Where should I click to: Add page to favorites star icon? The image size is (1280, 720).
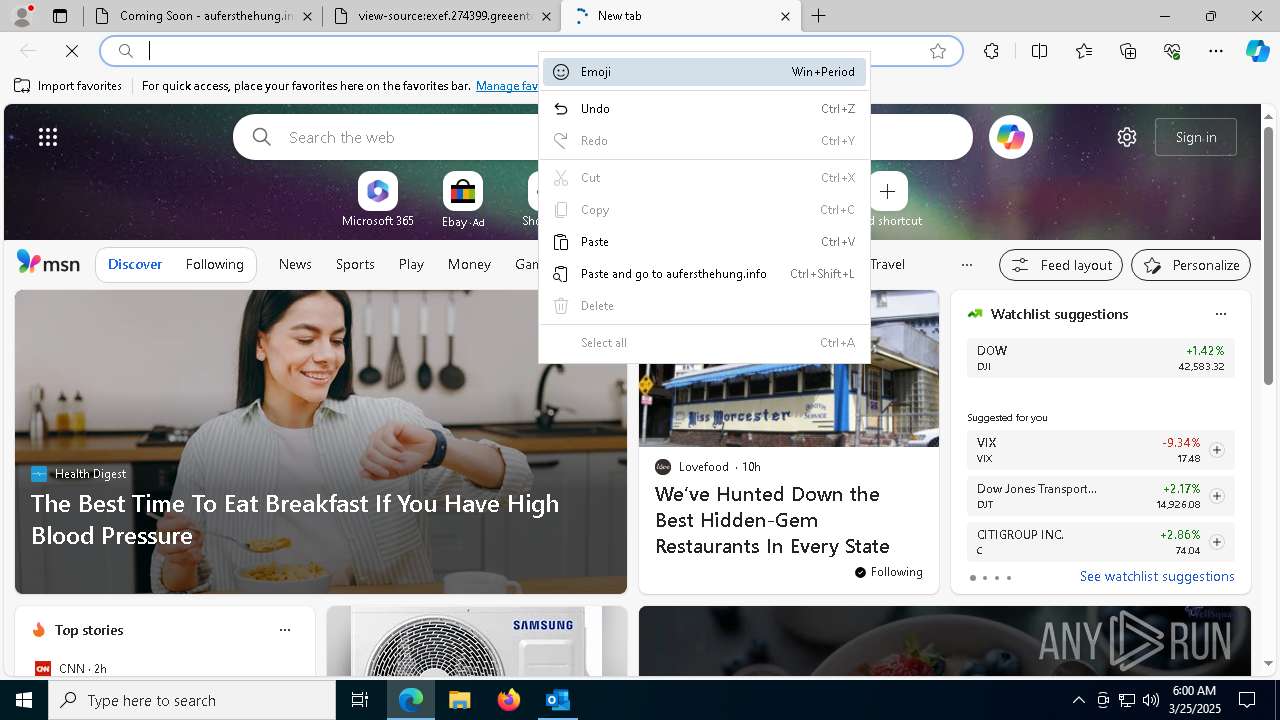point(938,51)
